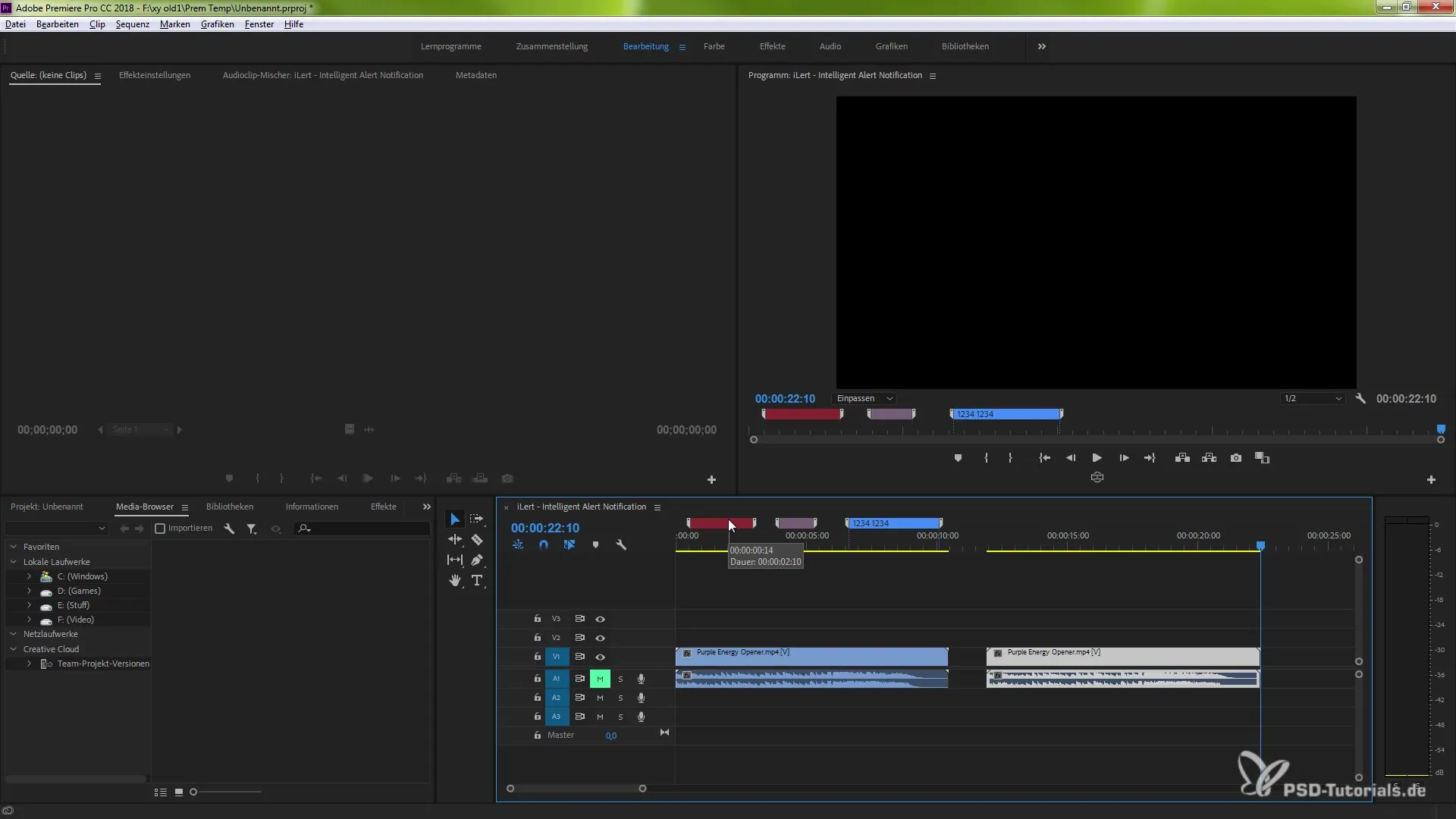
Task: Toggle lock on track V3
Action: (537, 620)
